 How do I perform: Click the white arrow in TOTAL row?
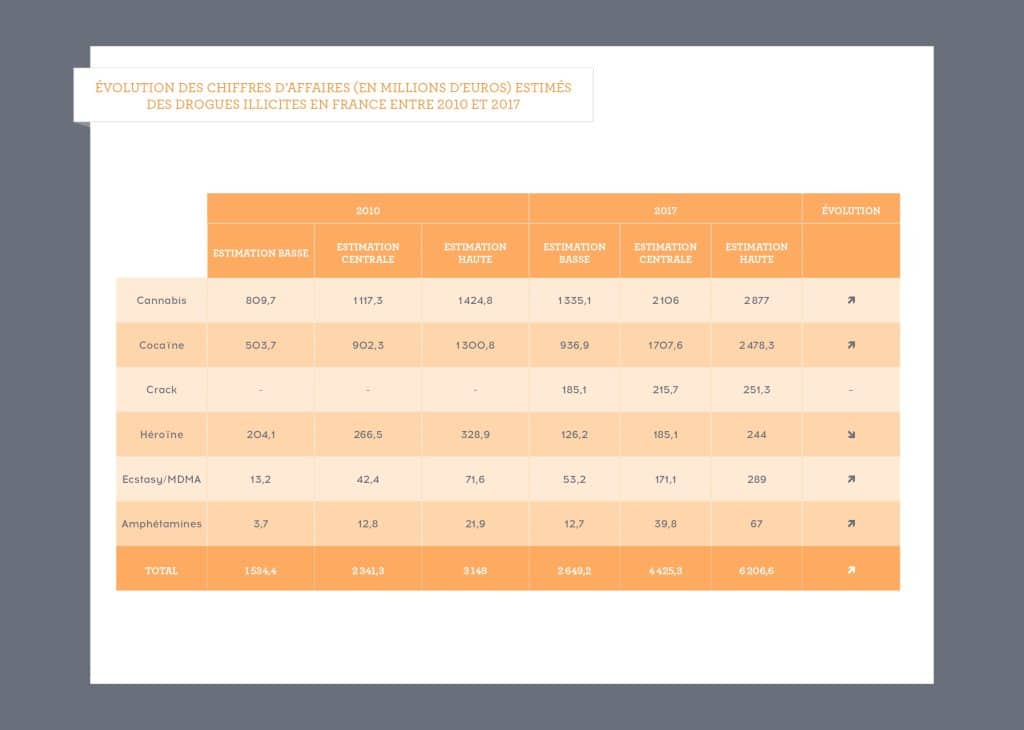coord(851,570)
